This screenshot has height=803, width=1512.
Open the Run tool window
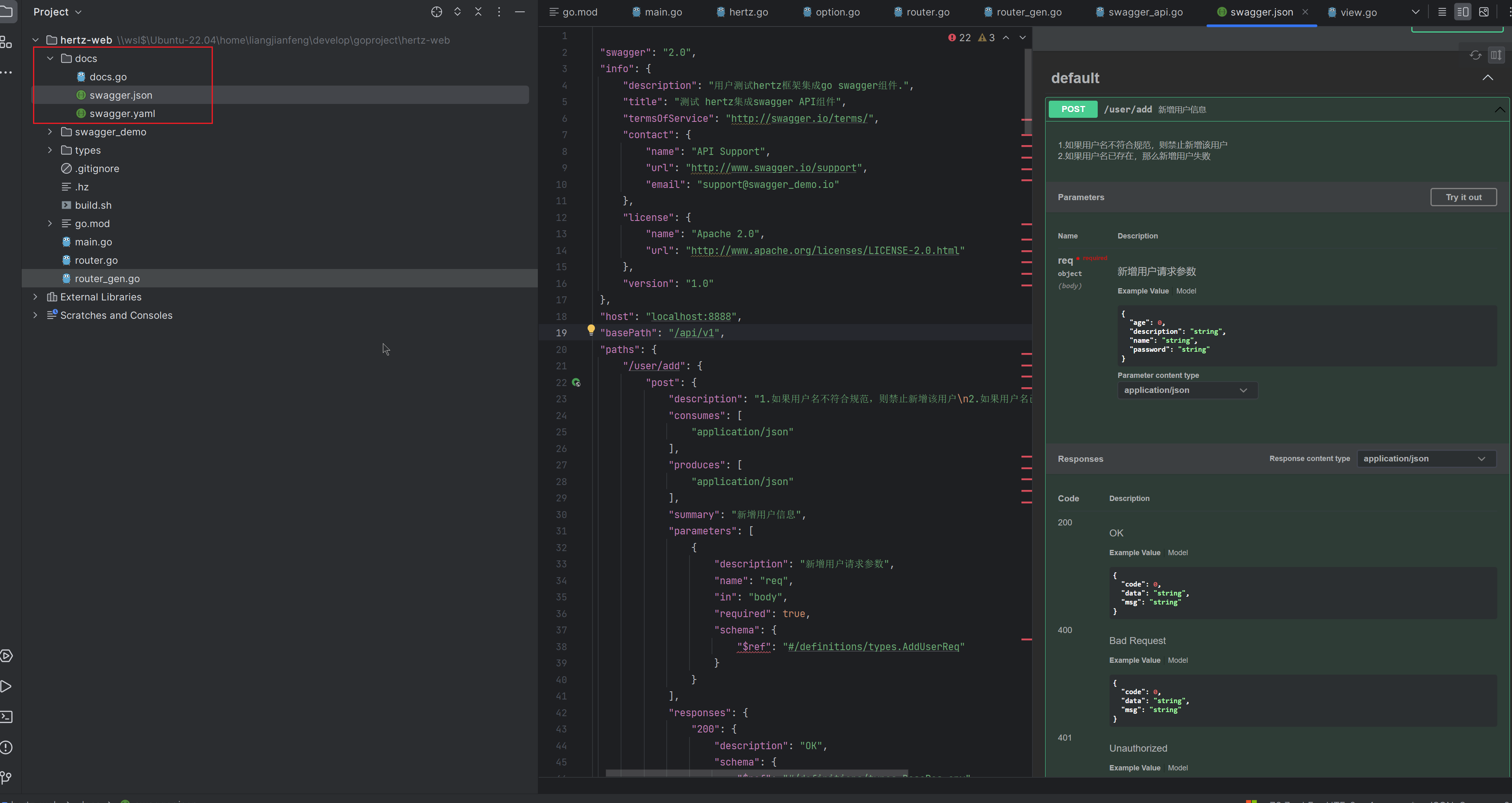tap(7, 686)
